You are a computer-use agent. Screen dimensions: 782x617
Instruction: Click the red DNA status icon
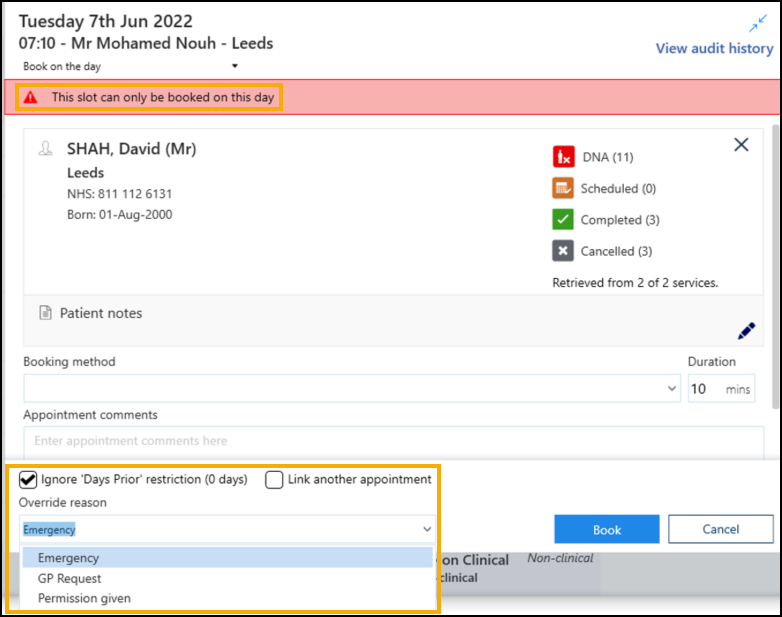pyautogui.click(x=564, y=157)
